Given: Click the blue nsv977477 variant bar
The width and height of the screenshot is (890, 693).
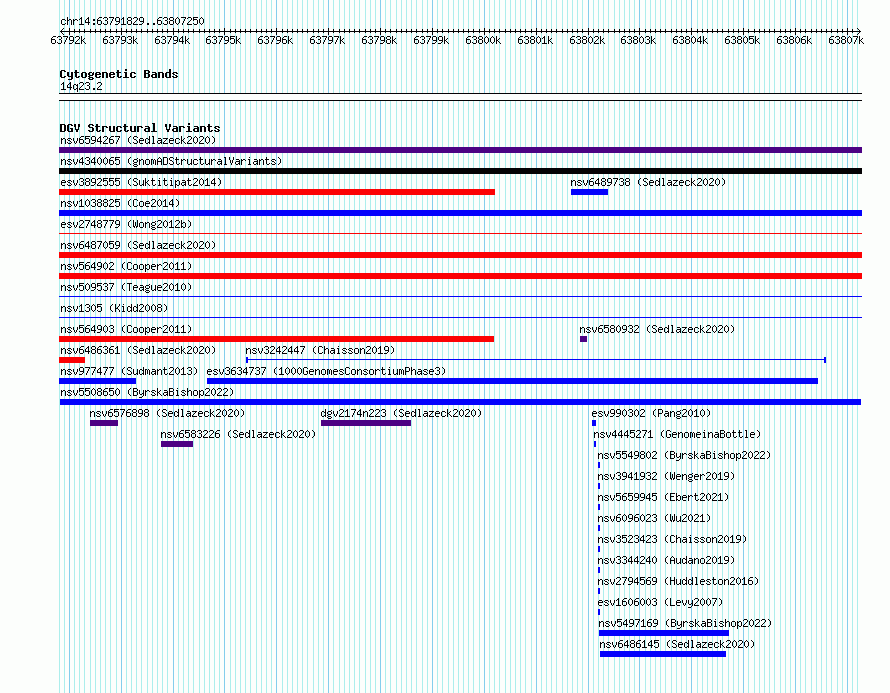Looking at the screenshot, I should point(98,381).
